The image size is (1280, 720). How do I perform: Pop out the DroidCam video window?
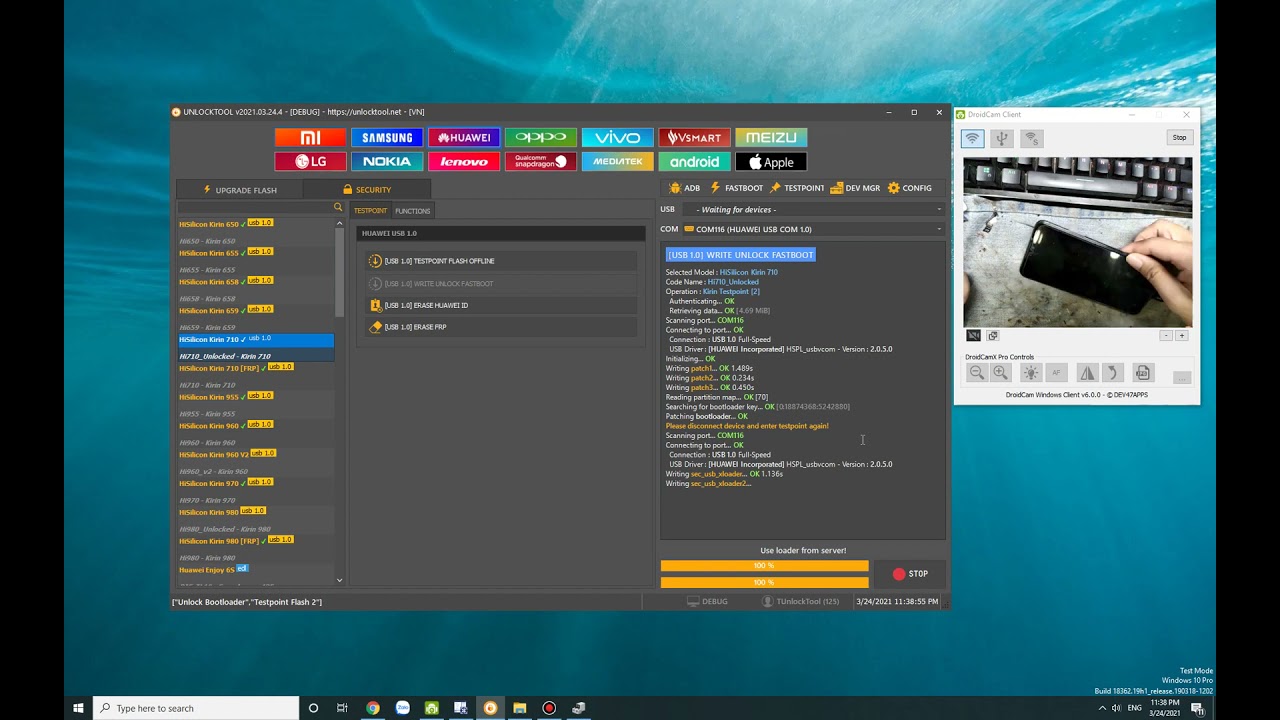pos(993,336)
